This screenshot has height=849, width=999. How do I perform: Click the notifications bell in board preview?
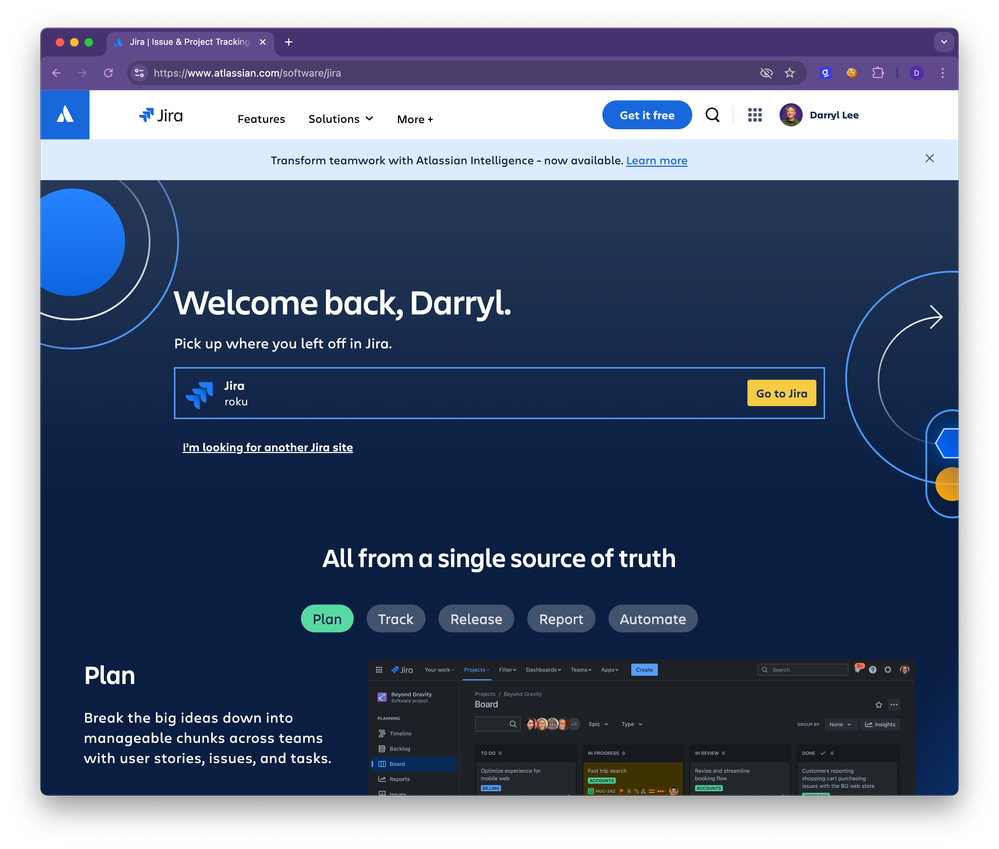point(859,669)
